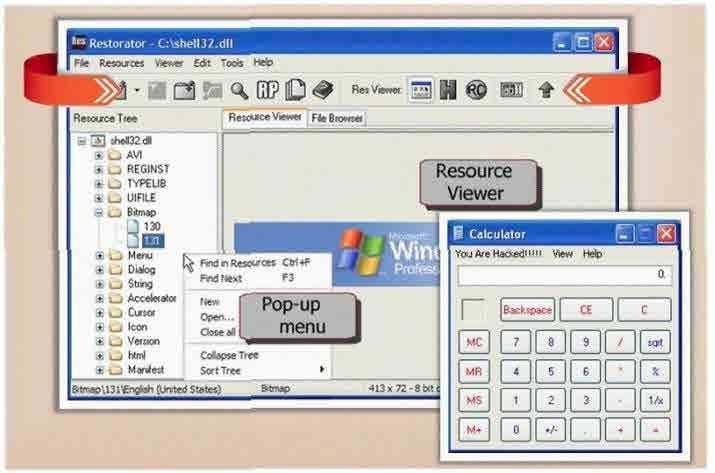
Task: Click the M+ memory add button
Action: pyautogui.click(x=474, y=430)
